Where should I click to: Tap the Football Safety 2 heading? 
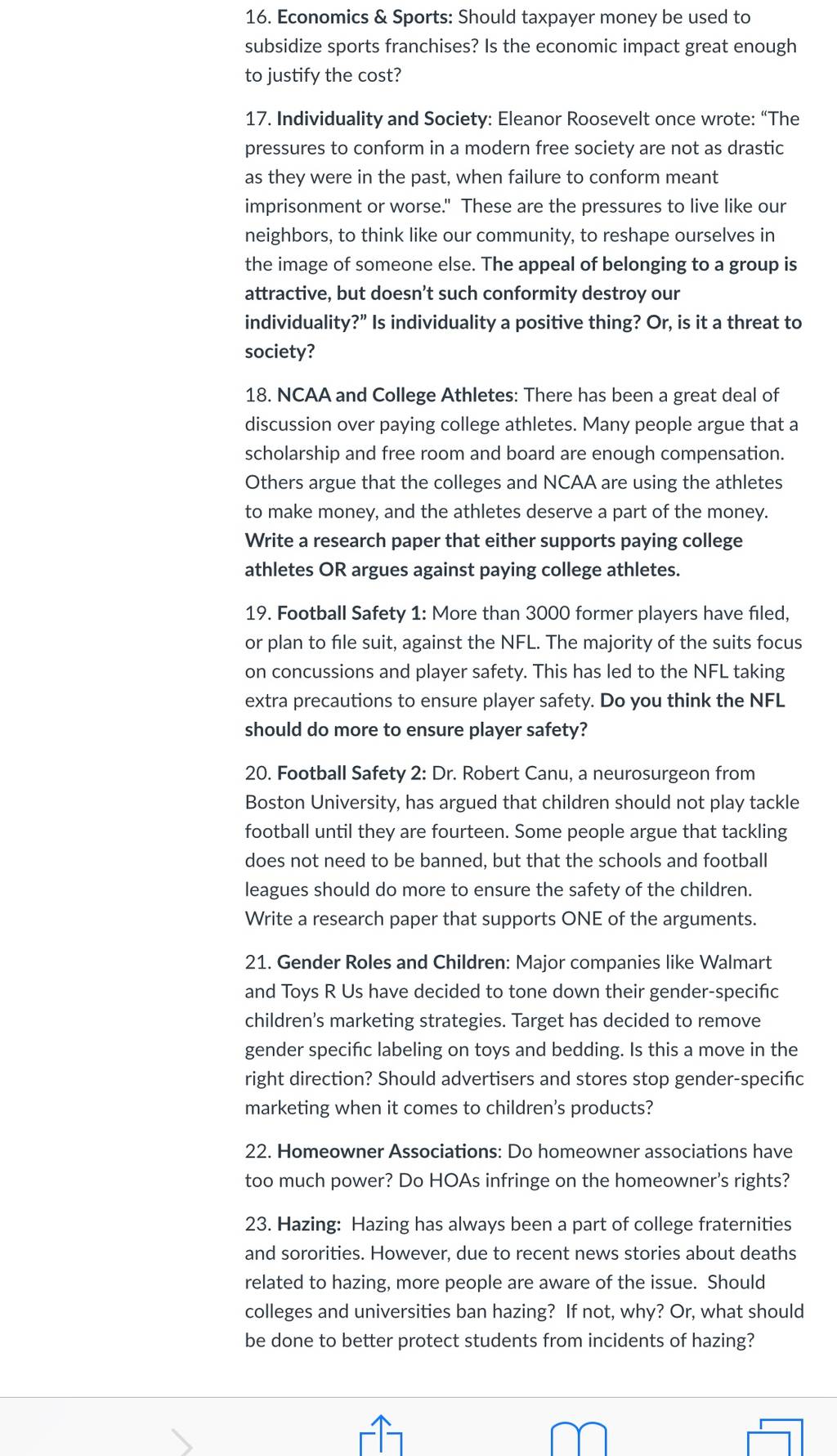pyautogui.click(x=351, y=773)
